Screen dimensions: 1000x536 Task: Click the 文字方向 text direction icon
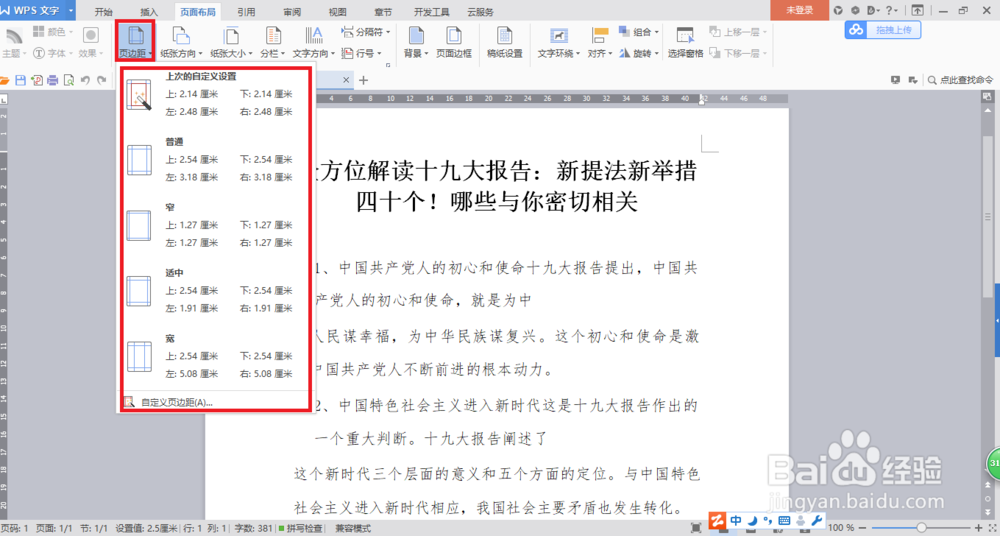[x=314, y=36]
